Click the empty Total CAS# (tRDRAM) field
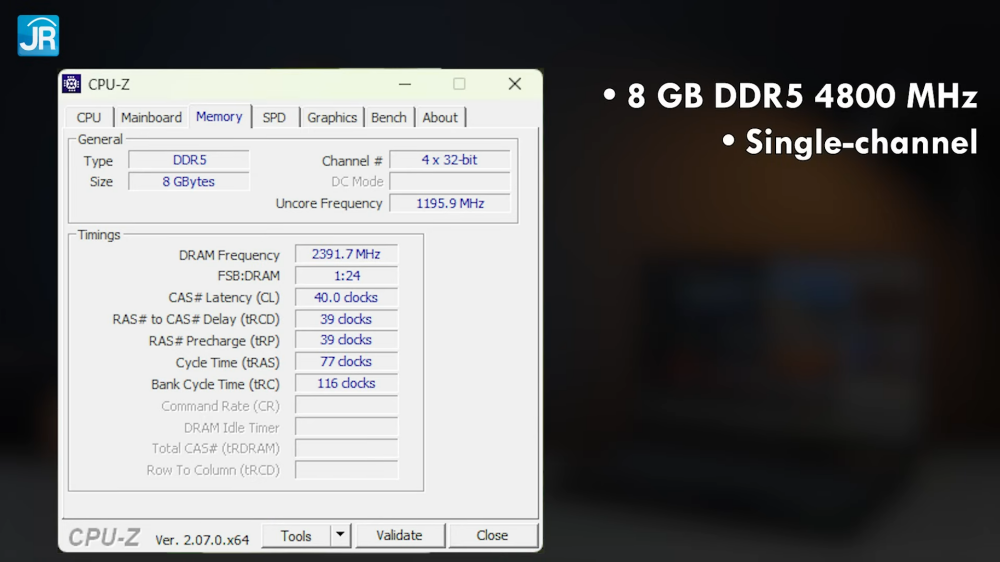This screenshot has width=1000, height=562. [x=346, y=448]
